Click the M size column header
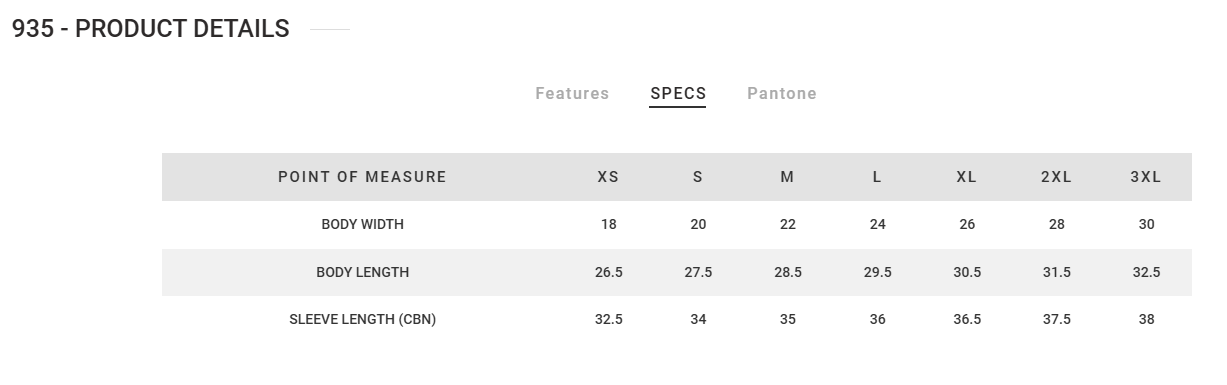Screen dimensions: 1227x385 [x=787, y=177]
